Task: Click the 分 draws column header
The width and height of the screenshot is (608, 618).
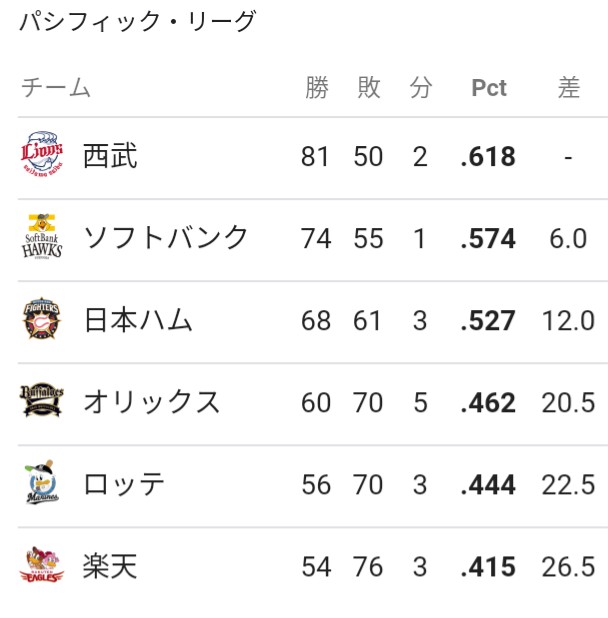Action: (x=421, y=87)
